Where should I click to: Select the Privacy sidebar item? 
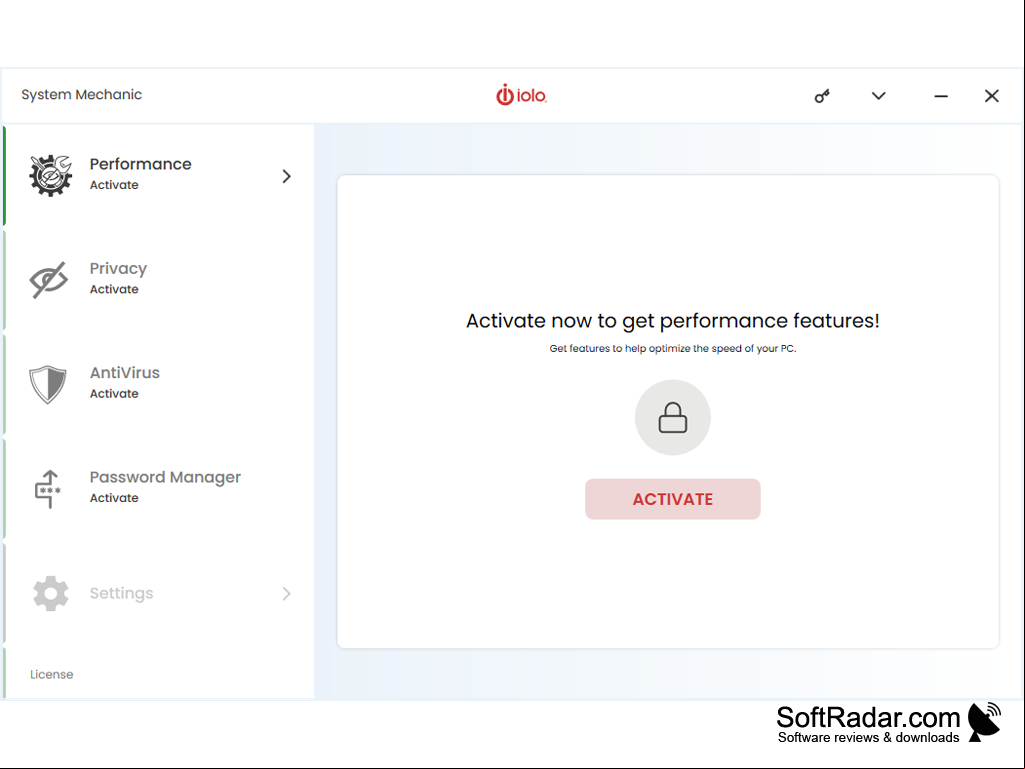[159, 280]
